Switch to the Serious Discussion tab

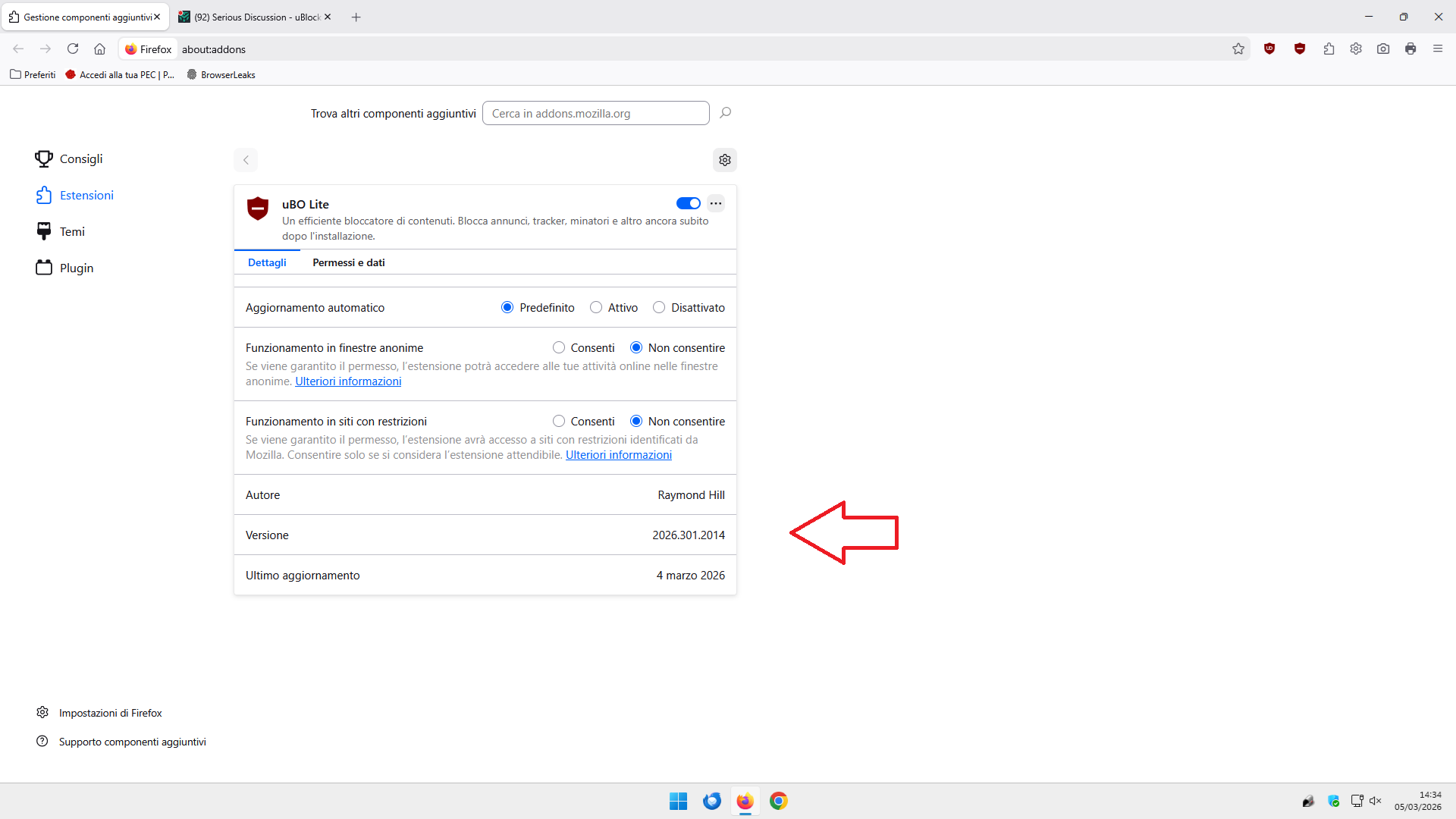pyautogui.click(x=256, y=17)
